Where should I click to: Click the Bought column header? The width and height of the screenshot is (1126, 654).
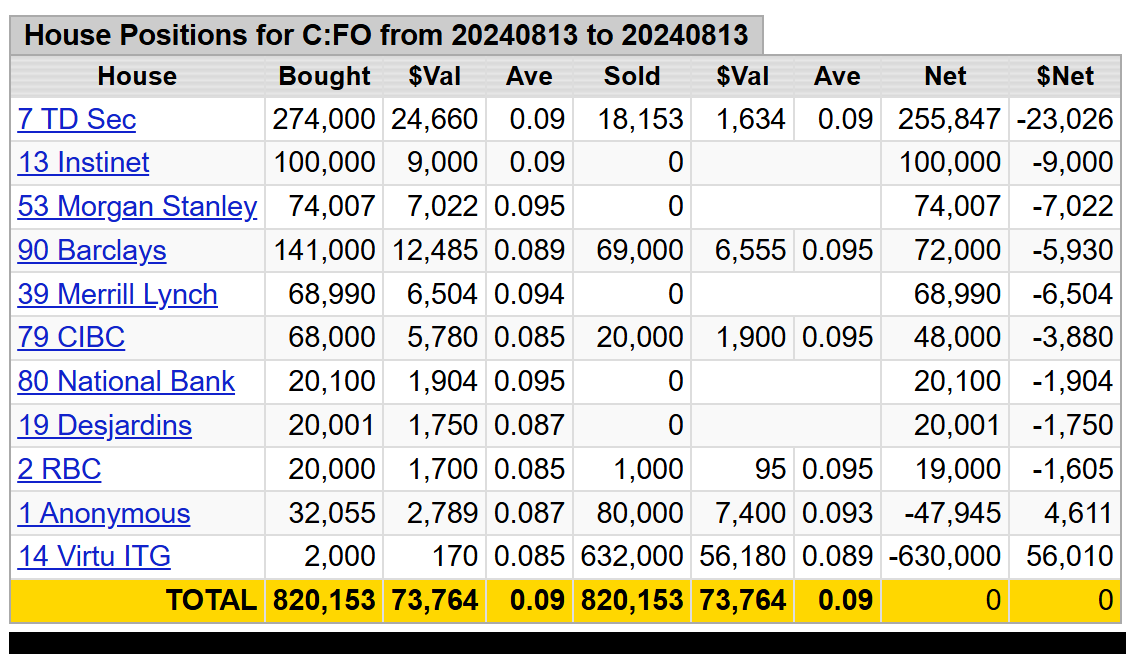pos(325,76)
